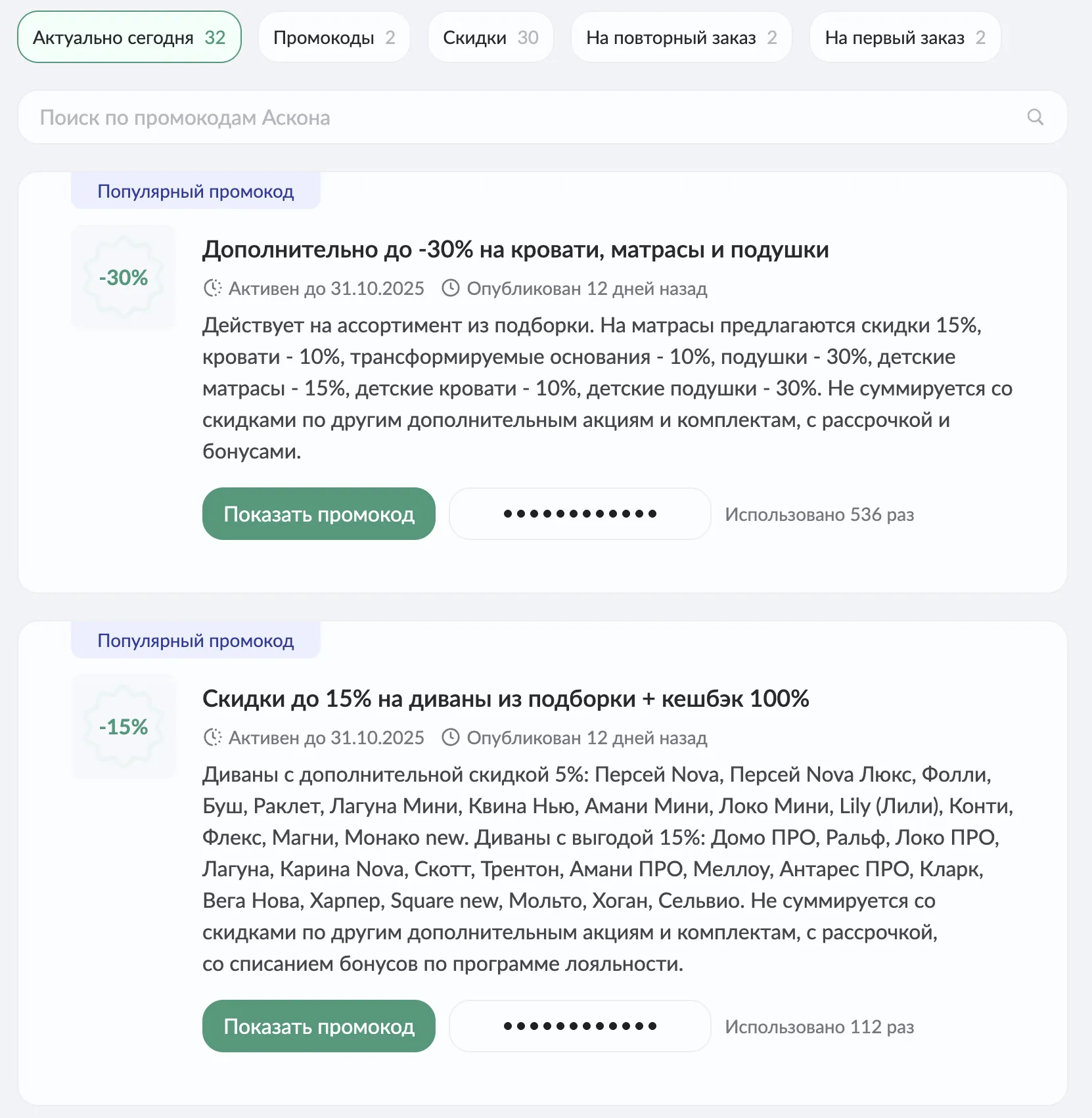Enable the 'На повторный заказ' filter

coord(681,37)
